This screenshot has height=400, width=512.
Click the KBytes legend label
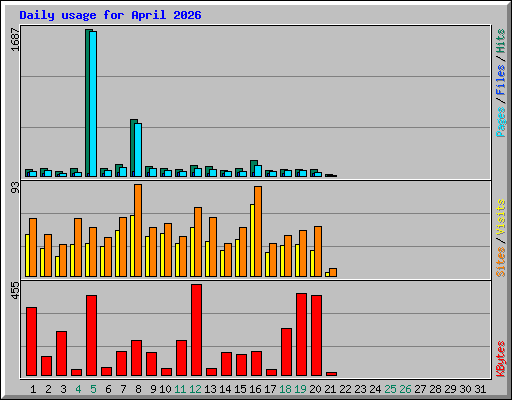click(501, 359)
